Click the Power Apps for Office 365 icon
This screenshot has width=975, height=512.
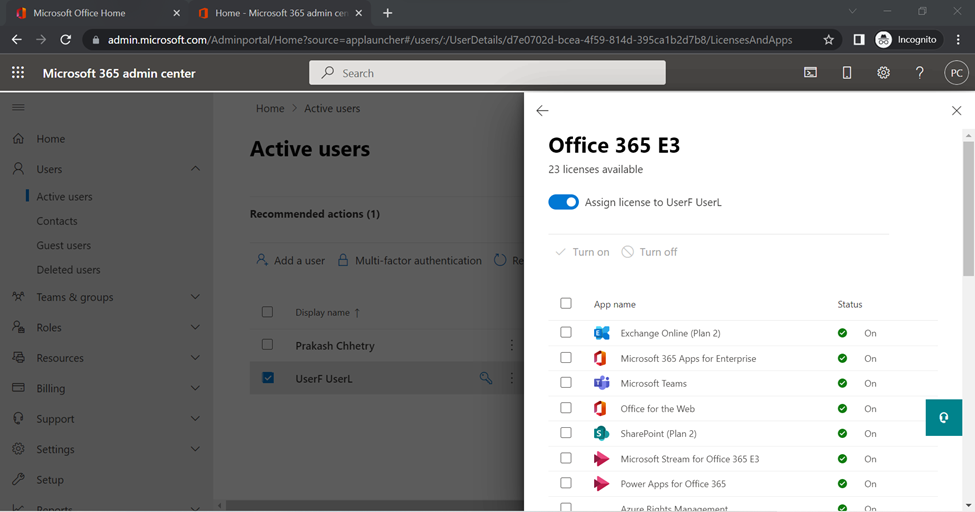click(601, 483)
